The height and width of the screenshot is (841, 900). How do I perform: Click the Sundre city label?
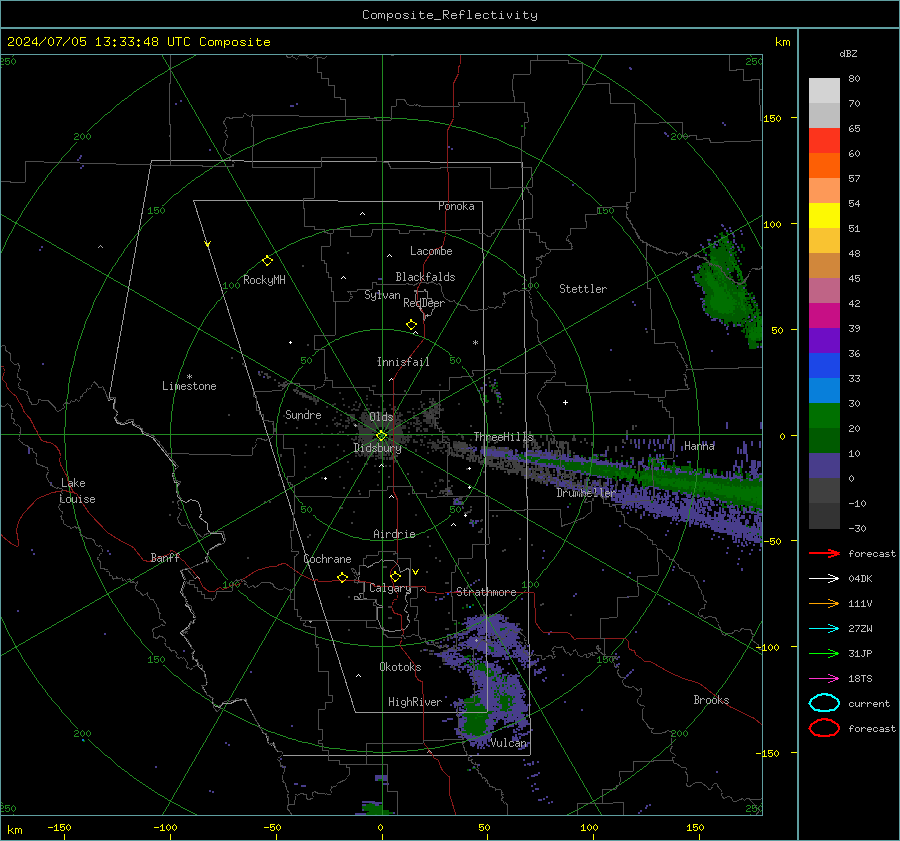pyautogui.click(x=303, y=415)
